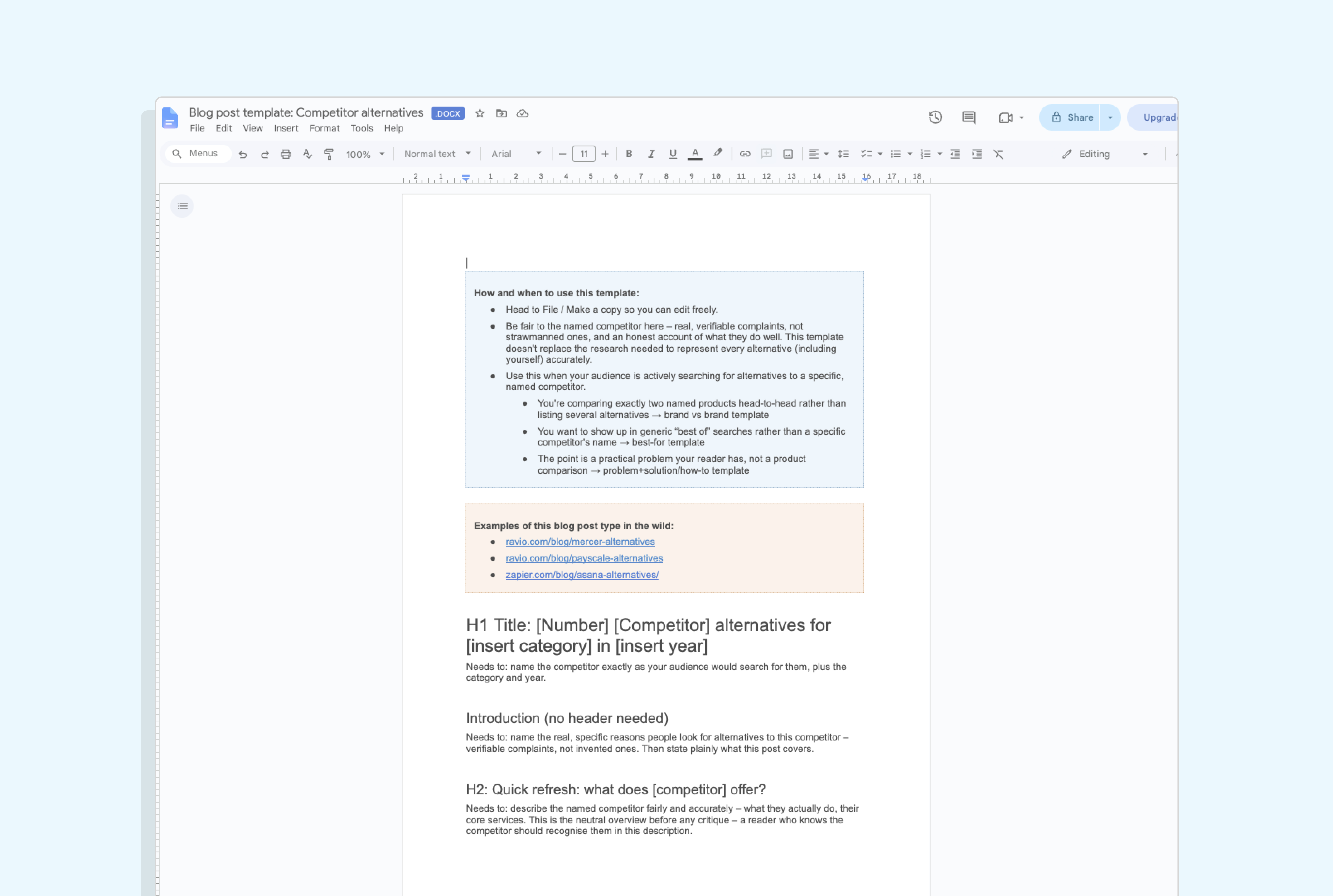Open version history clock icon
This screenshot has width=1333, height=896.
[935, 117]
